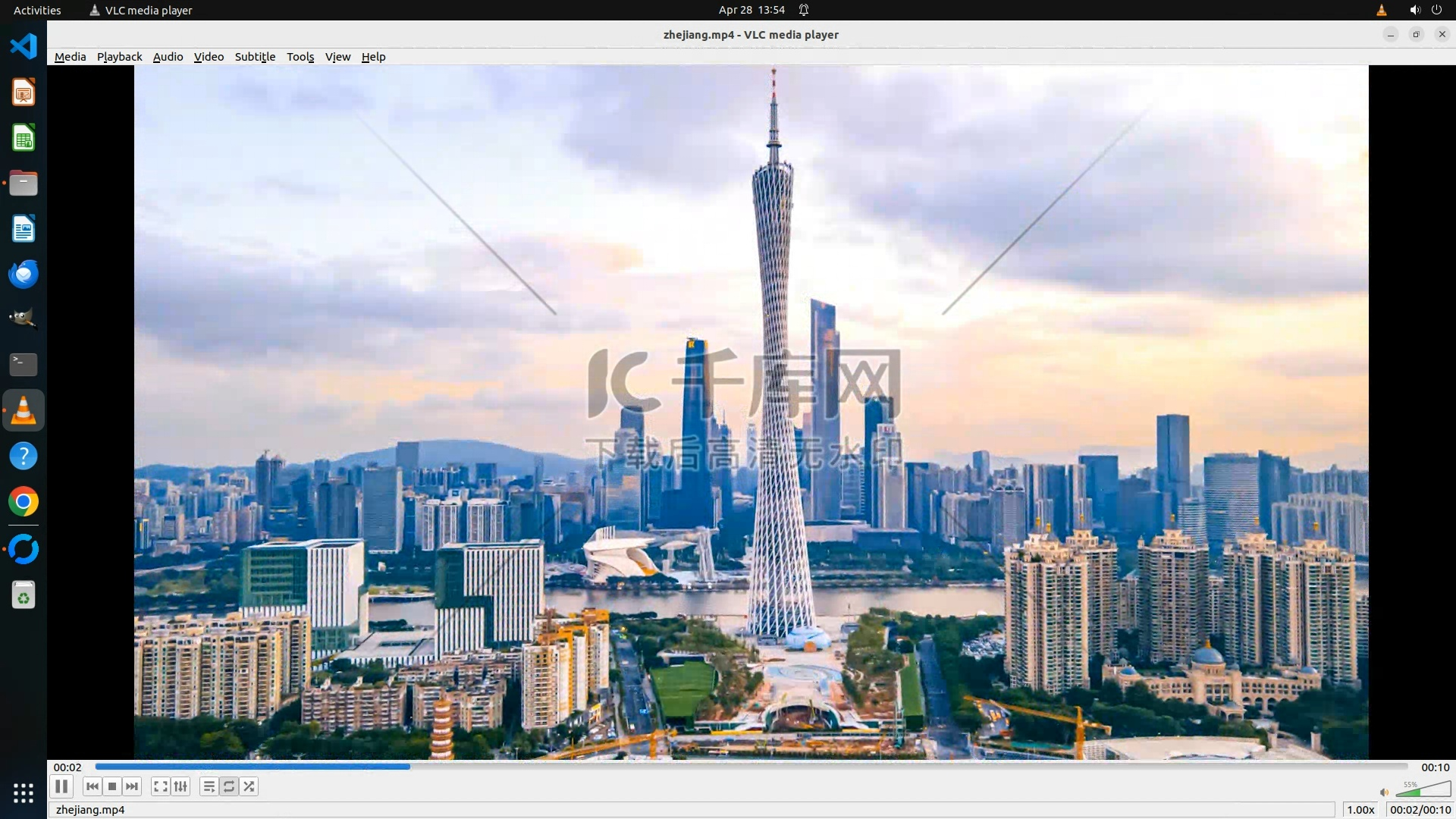Open the Media menu

70,57
